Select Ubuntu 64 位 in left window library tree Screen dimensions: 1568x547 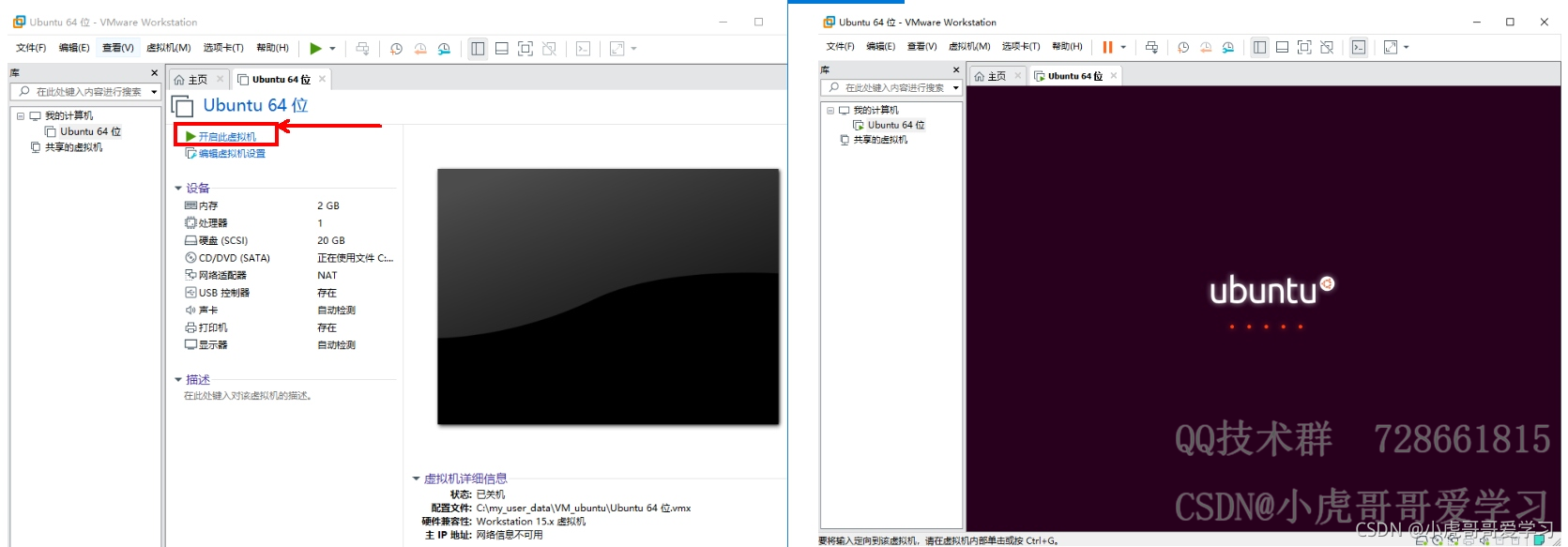tap(90, 131)
